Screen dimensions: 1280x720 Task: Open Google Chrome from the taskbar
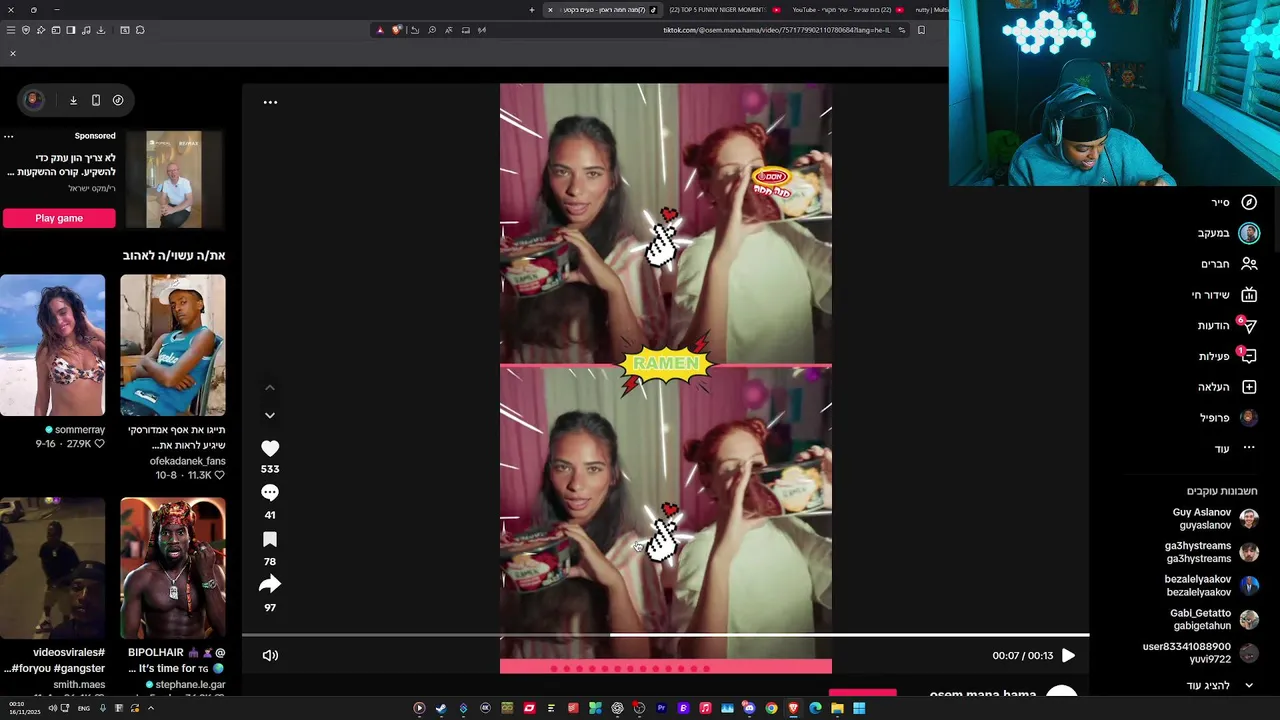[771, 708]
